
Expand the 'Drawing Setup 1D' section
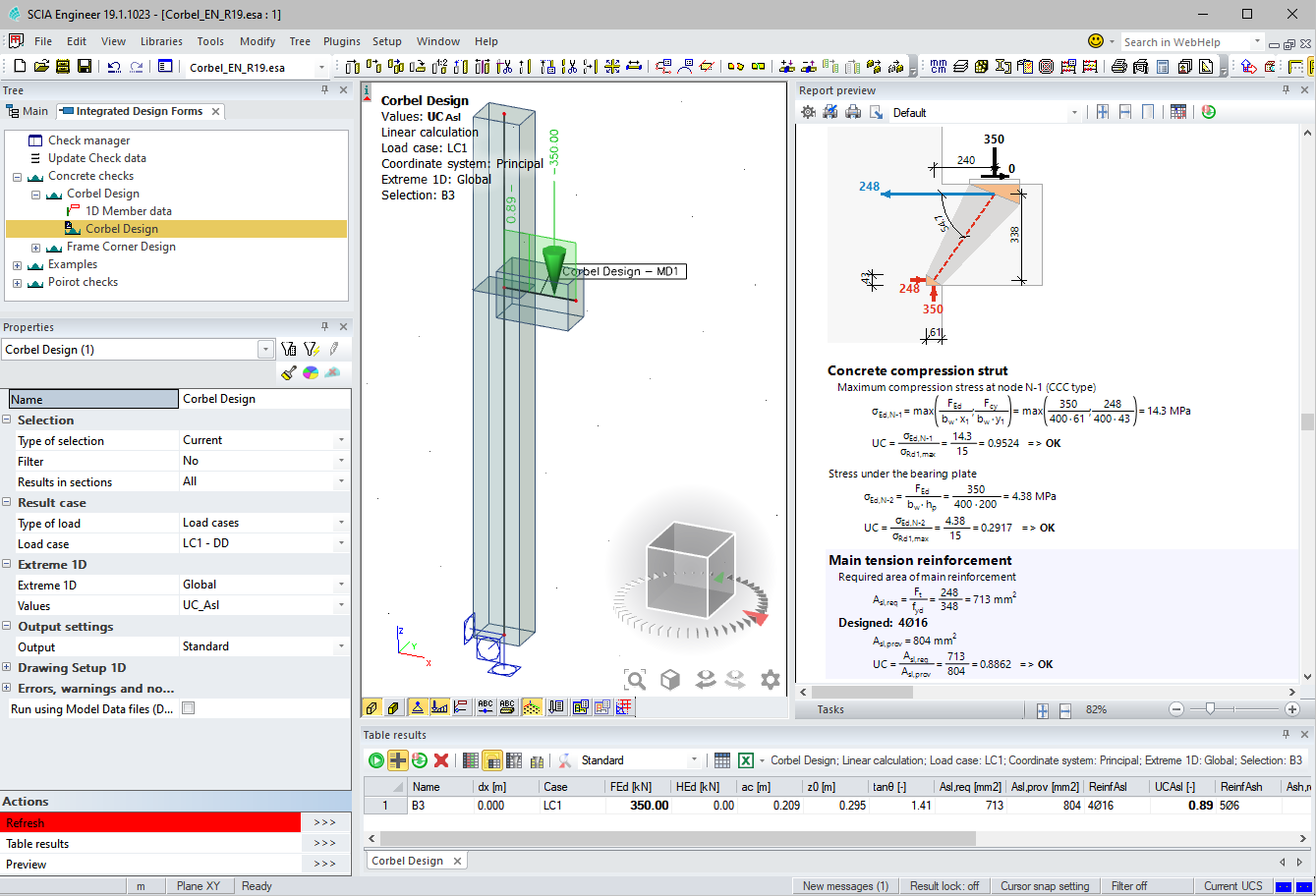point(8,668)
